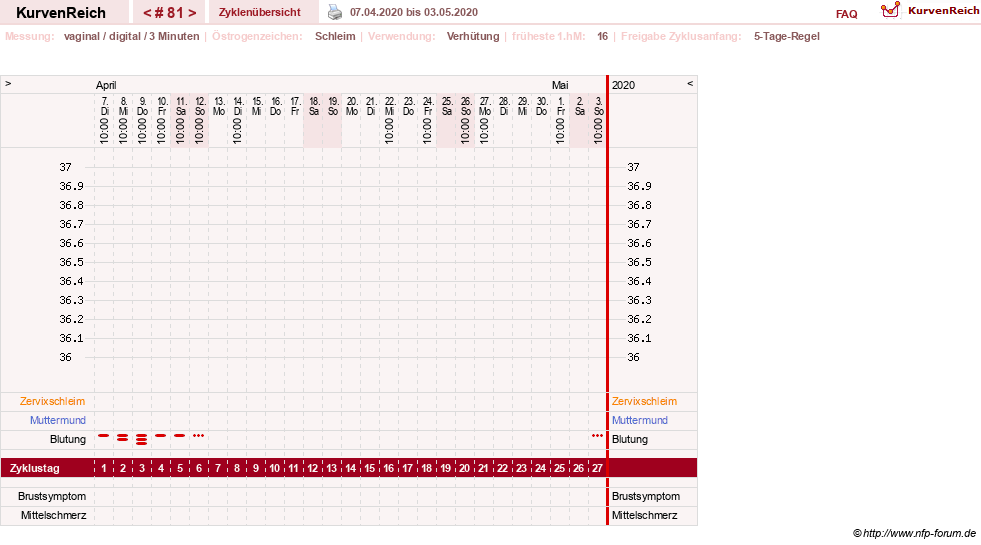Click the 'April' month label
Image resolution: width=981 pixels, height=545 pixels.
click(106, 85)
